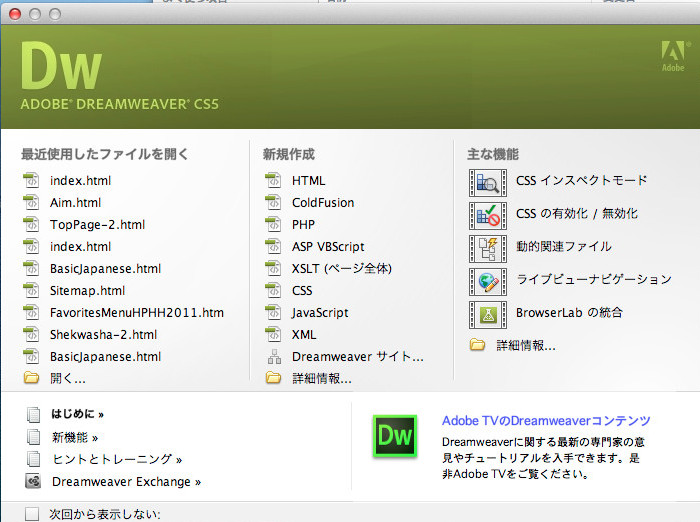The height and width of the screenshot is (522, 700).
Task: Enable 次回から表示しない checkbox
Action: [32, 514]
